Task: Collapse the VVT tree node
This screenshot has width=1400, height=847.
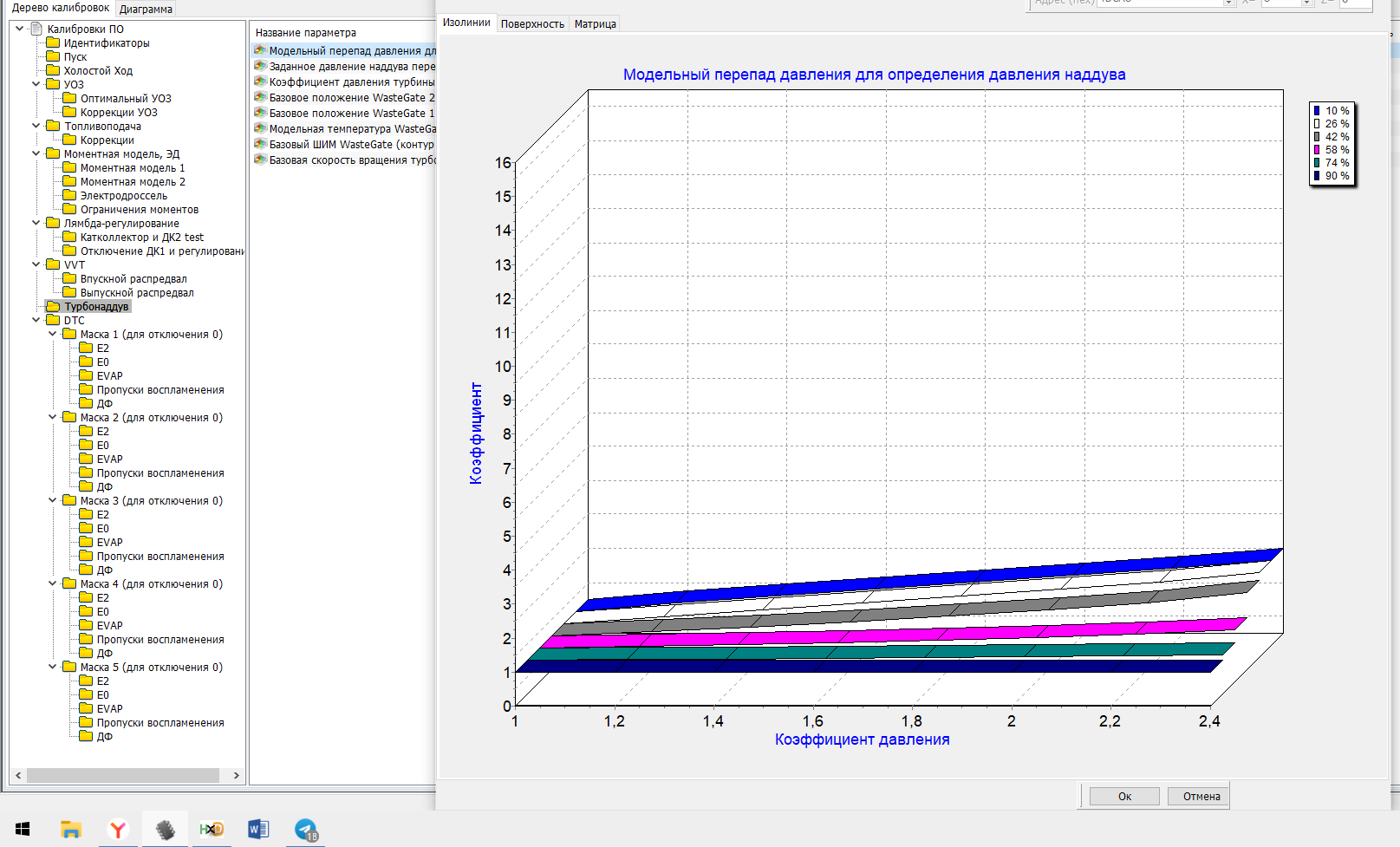Action: pos(36,264)
